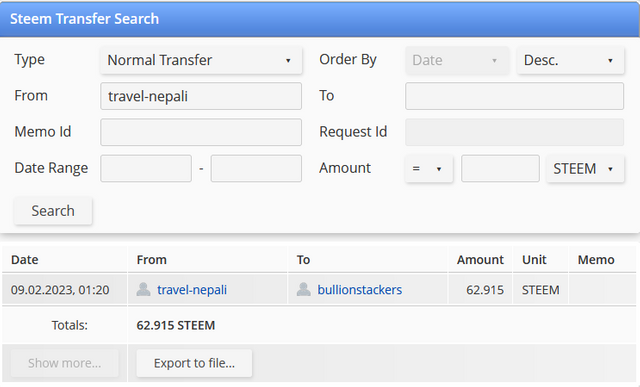Click the avatar icon beside bullionstackers
Image resolution: width=640 pixels, height=387 pixels.
304,289
